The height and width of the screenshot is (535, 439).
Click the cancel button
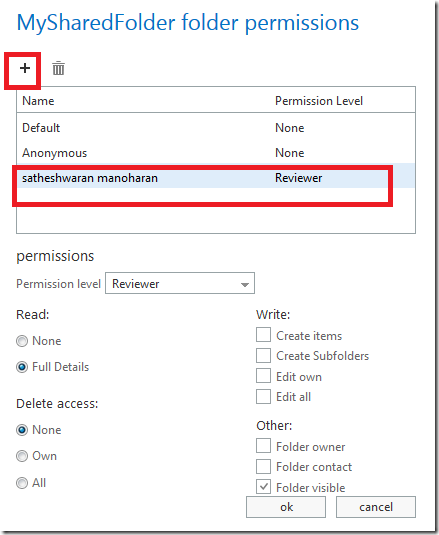pyautogui.click(x=376, y=507)
